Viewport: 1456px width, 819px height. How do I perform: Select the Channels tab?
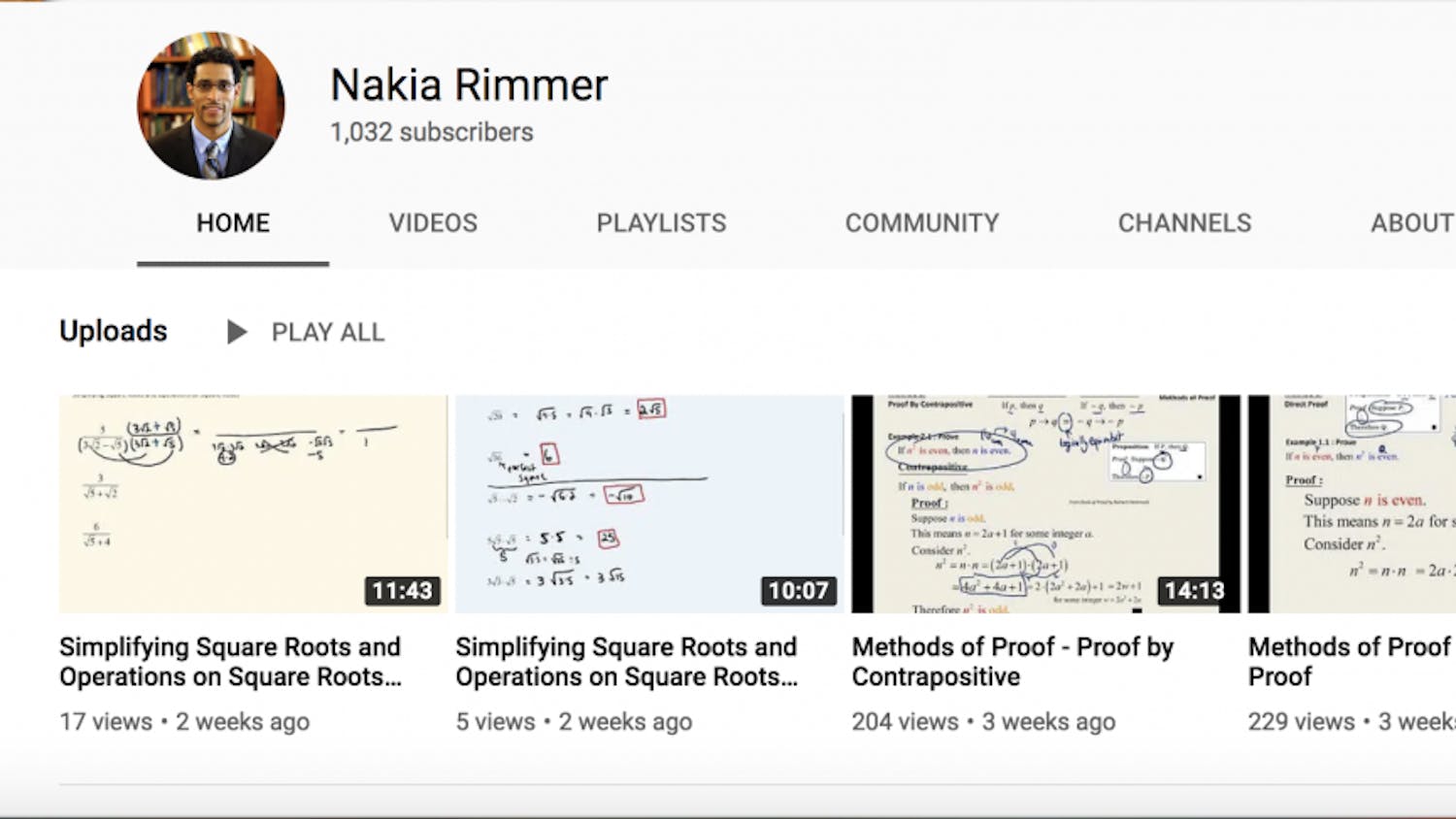(1184, 223)
